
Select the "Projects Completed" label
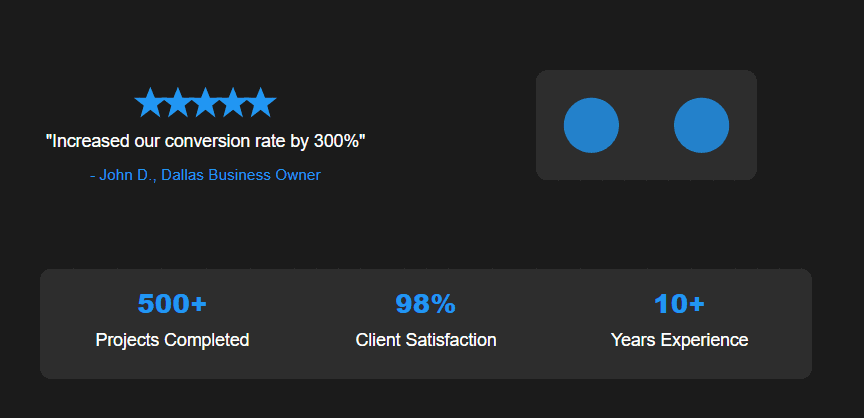tap(172, 340)
